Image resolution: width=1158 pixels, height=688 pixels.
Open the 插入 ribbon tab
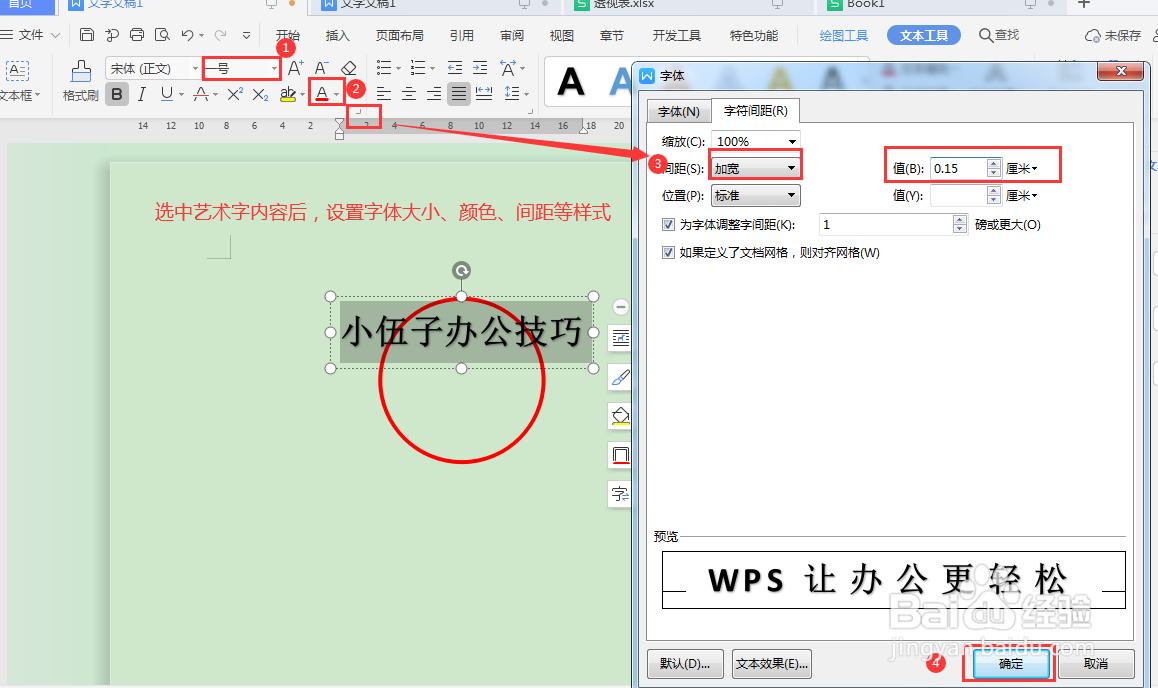point(337,34)
